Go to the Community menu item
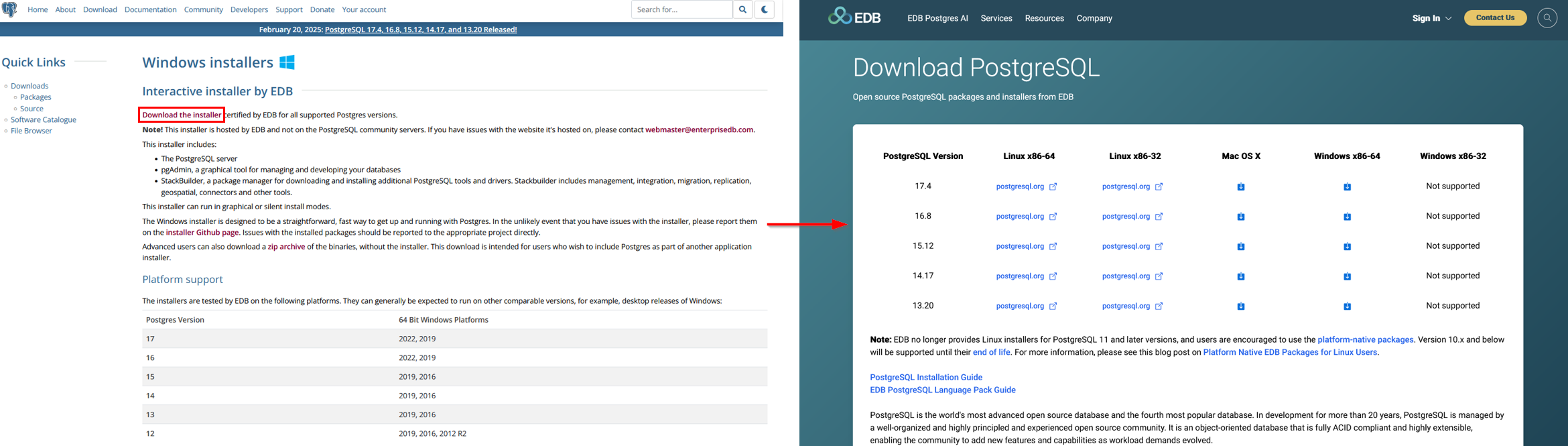 tap(203, 9)
